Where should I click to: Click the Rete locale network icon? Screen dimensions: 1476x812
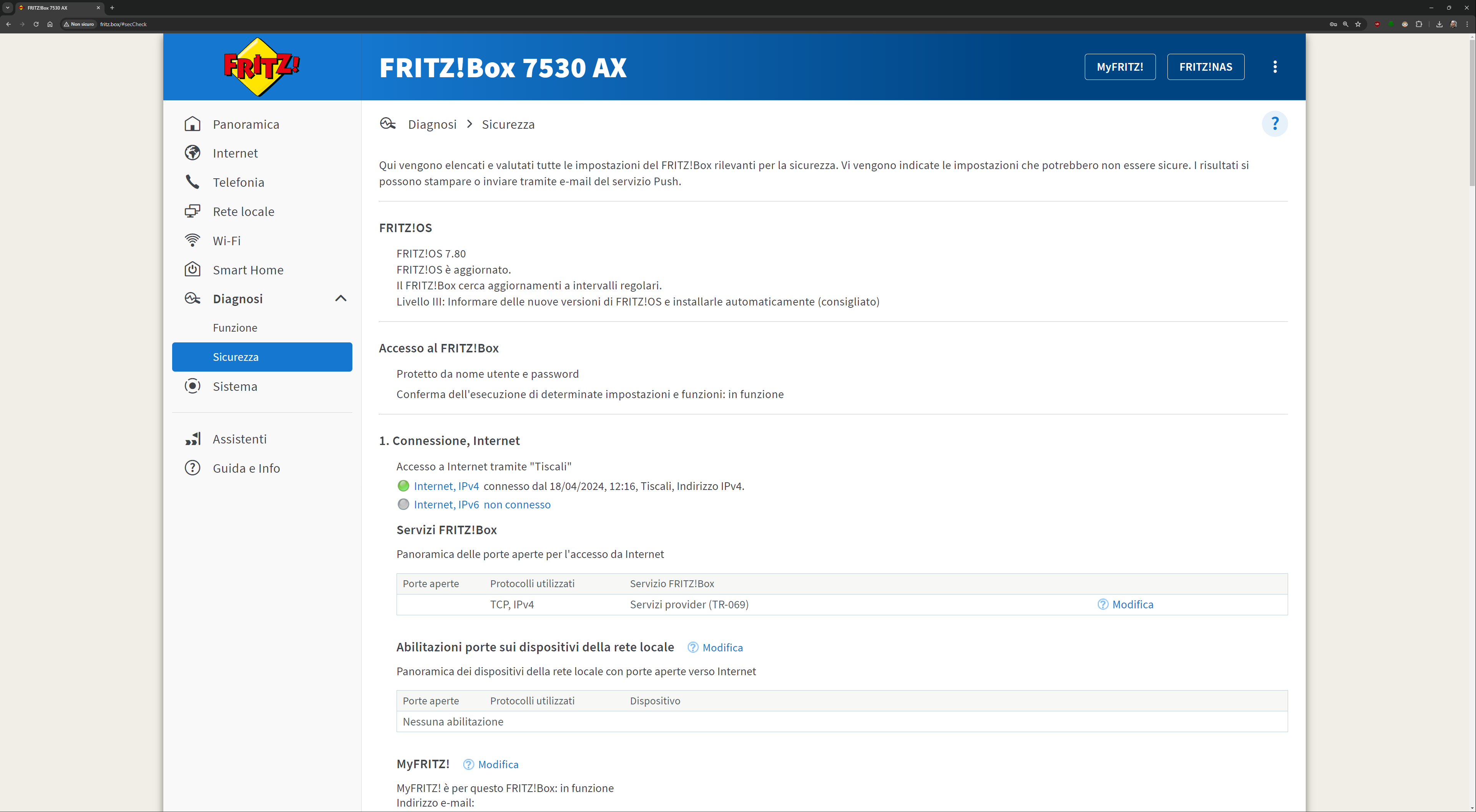(x=193, y=211)
